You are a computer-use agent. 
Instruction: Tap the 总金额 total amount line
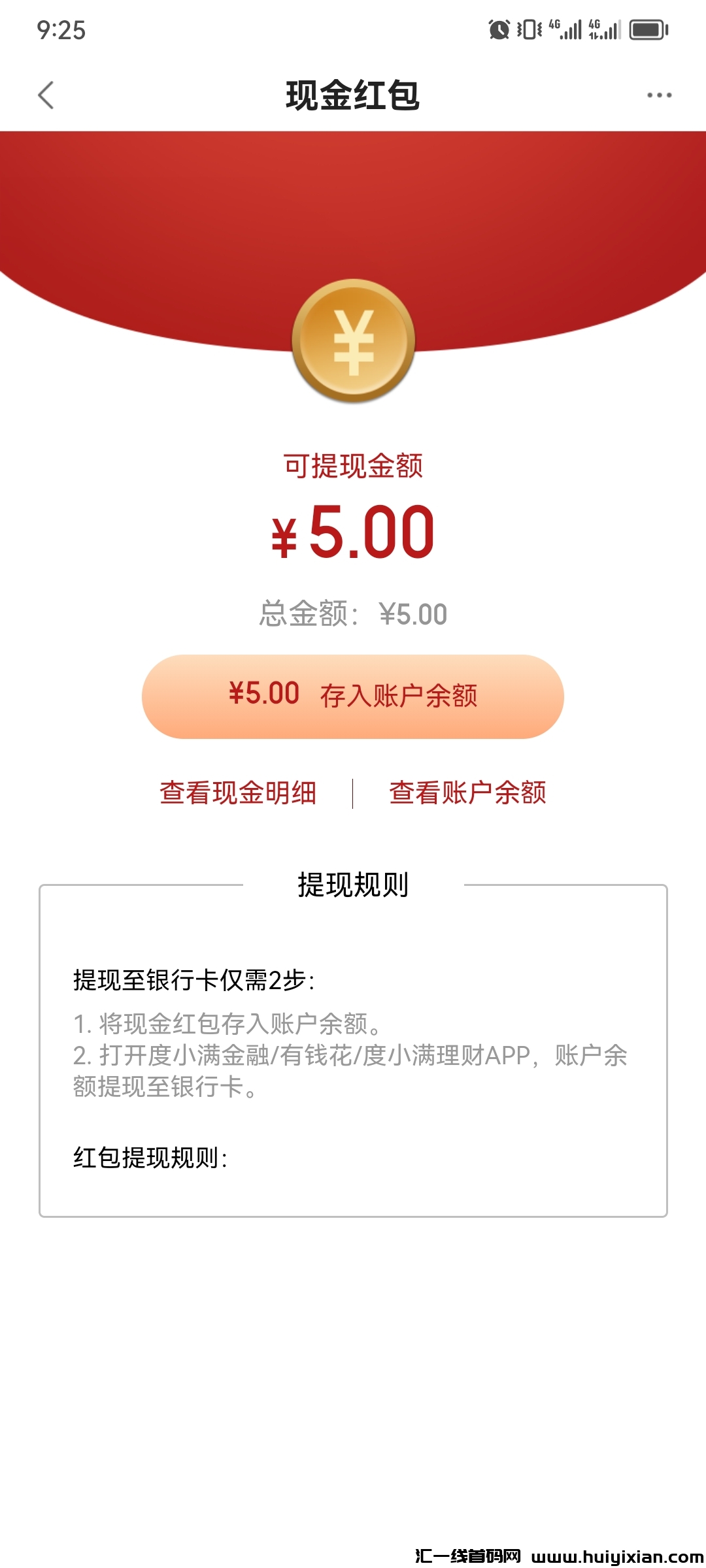pyautogui.click(x=353, y=614)
